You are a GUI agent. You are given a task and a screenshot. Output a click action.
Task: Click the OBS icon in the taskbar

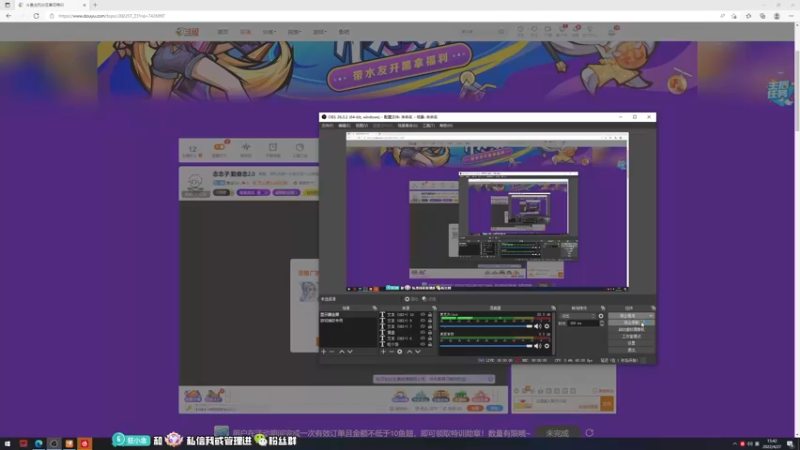(x=54, y=443)
